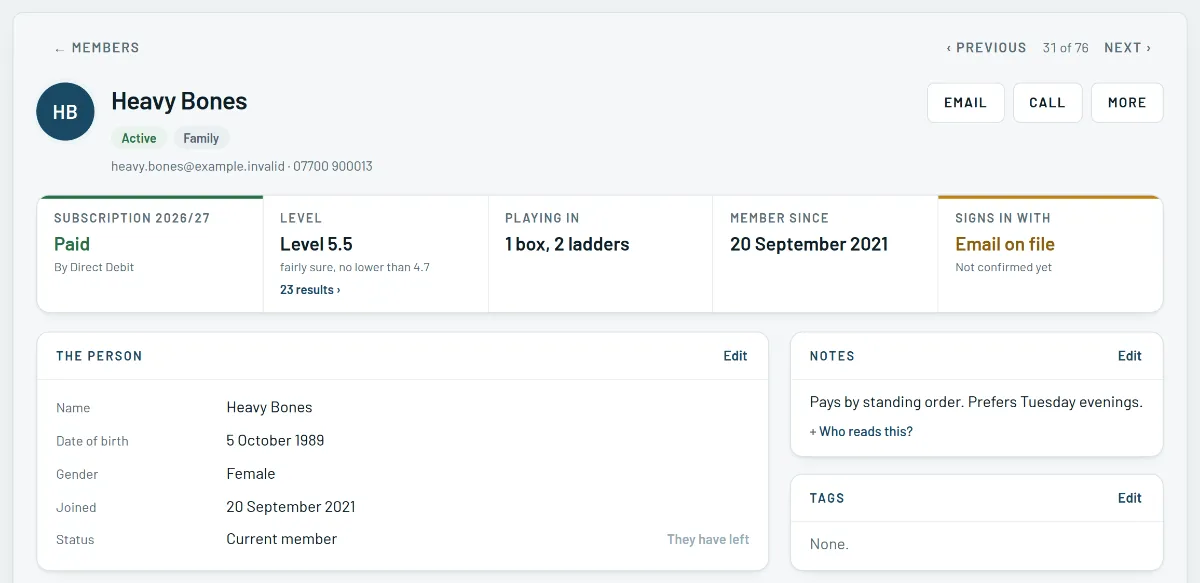The image size is (1200, 583).
Task: Click the date of birth 5 October 1989
Action: [x=275, y=440]
